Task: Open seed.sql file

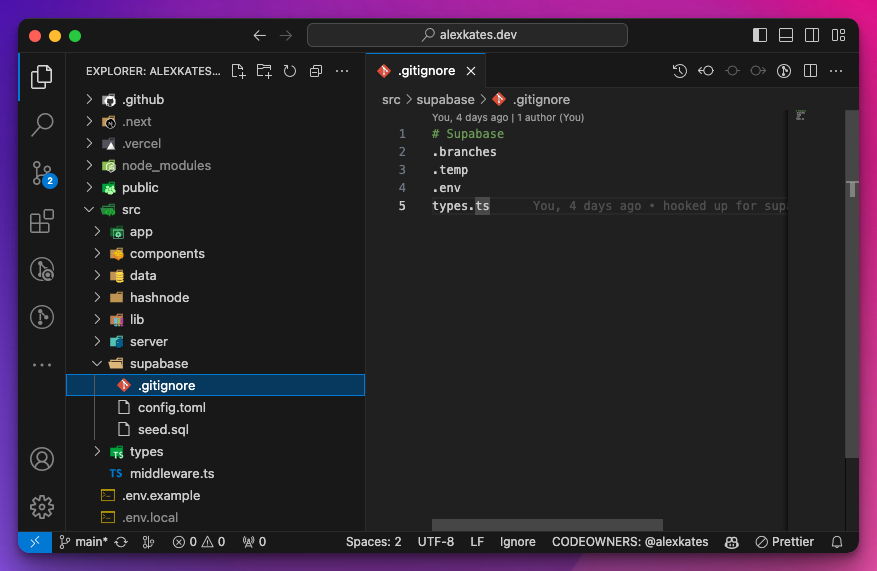Action: pos(215,430)
